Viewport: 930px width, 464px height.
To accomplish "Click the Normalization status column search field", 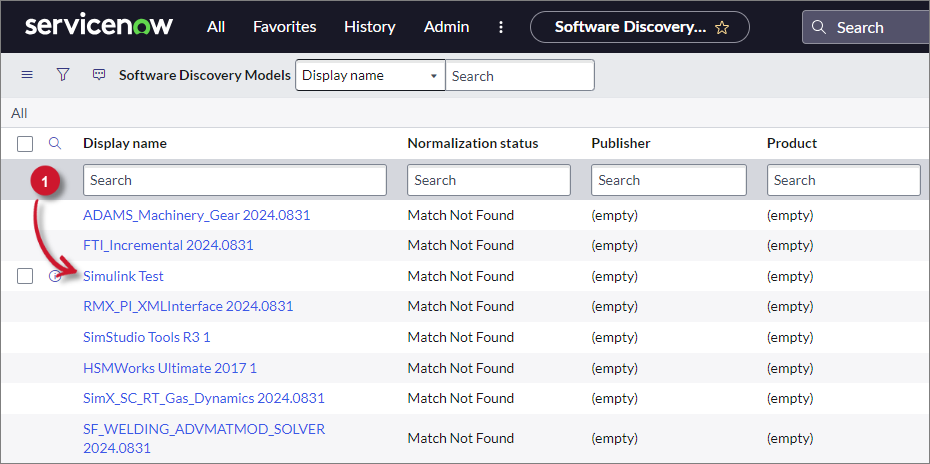I will (489, 180).
